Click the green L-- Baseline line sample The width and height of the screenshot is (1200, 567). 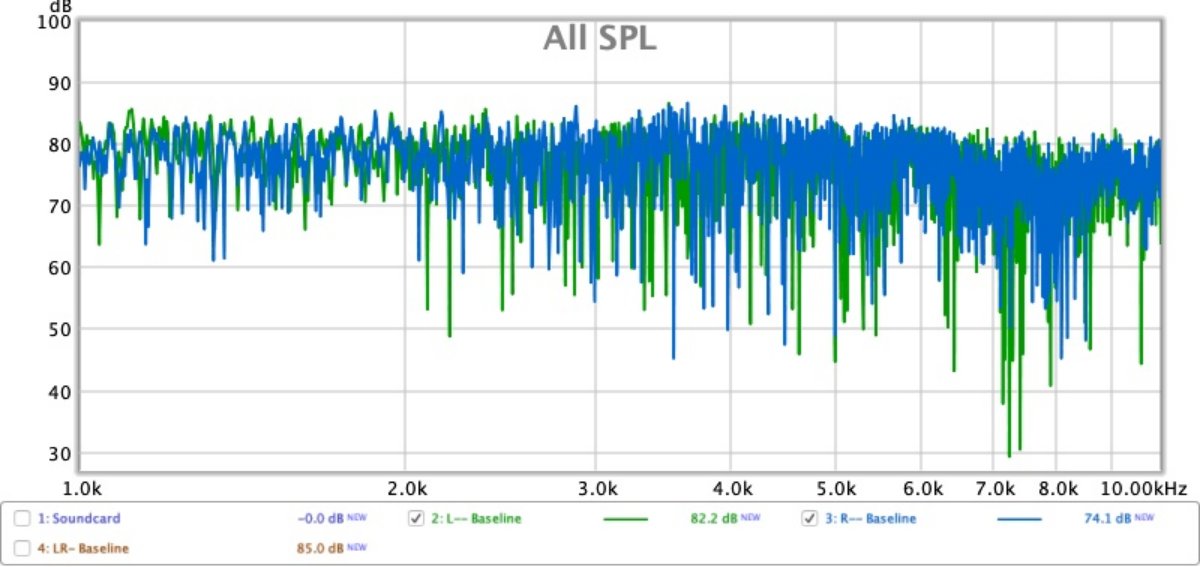point(626,519)
